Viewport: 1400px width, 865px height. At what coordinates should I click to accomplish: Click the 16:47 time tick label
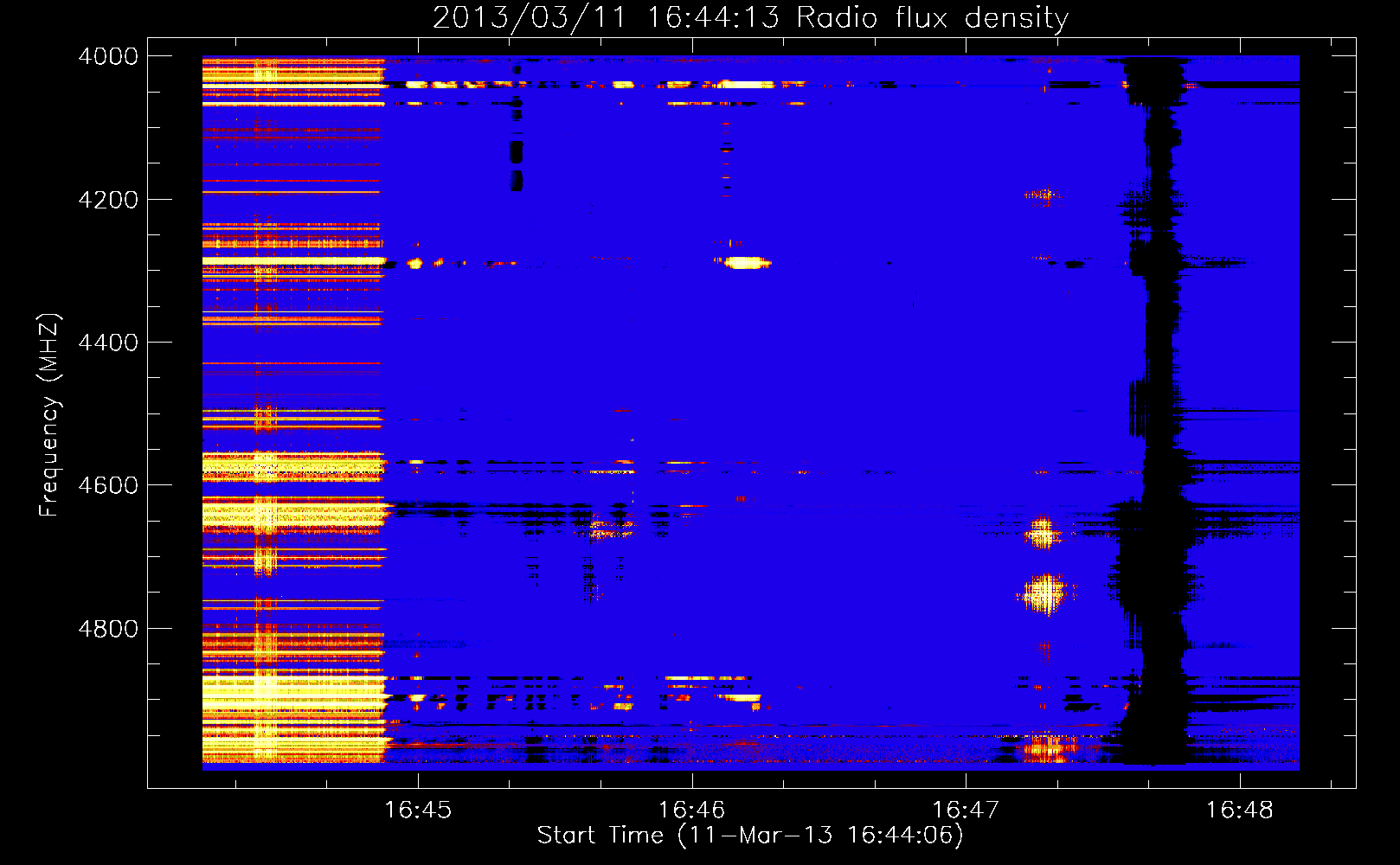click(x=966, y=811)
